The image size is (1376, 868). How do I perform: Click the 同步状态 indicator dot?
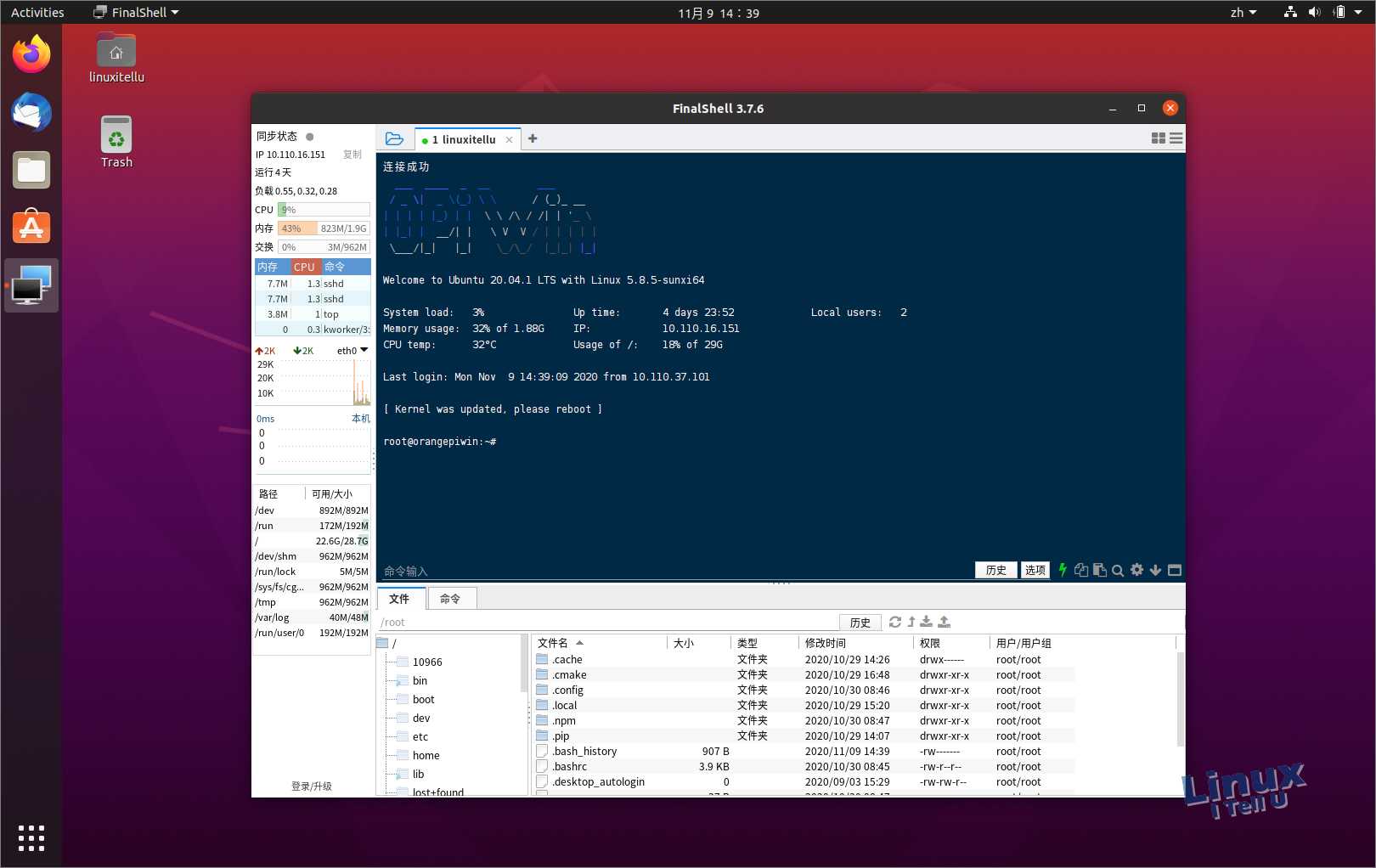pyautogui.click(x=309, y=137)
